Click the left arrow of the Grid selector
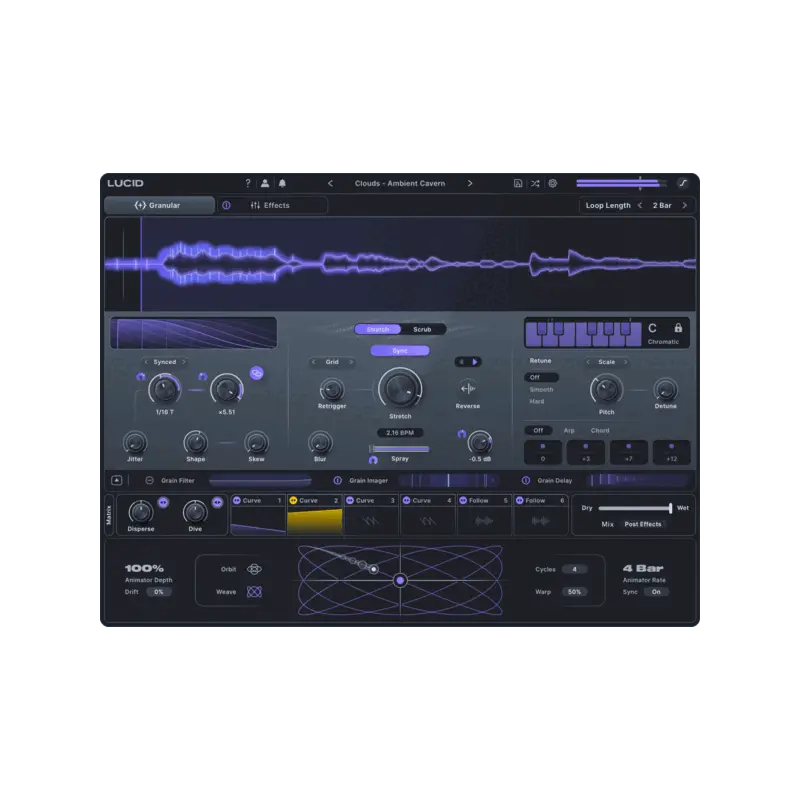 pos(313,362)
